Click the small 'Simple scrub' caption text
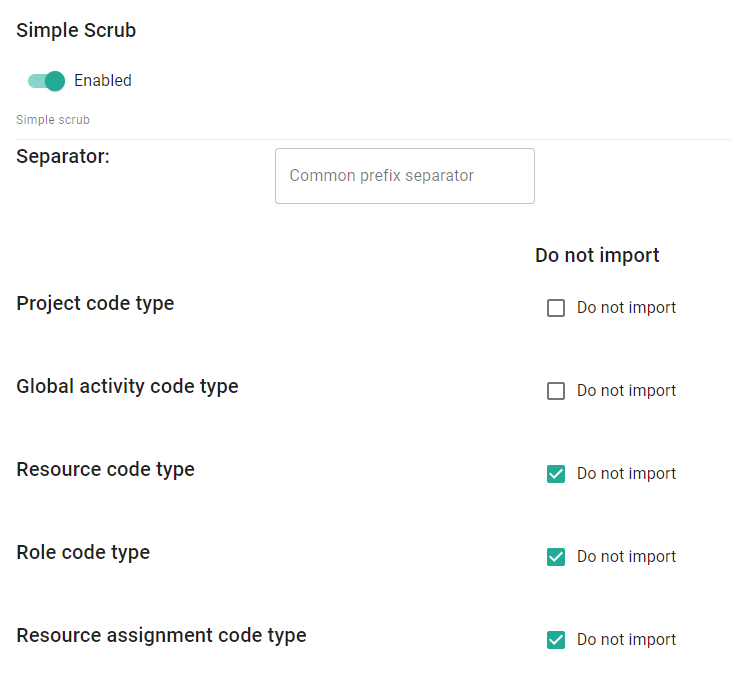Screen dimensions: 731x675 pyautogui.click(x=53, y=120)
